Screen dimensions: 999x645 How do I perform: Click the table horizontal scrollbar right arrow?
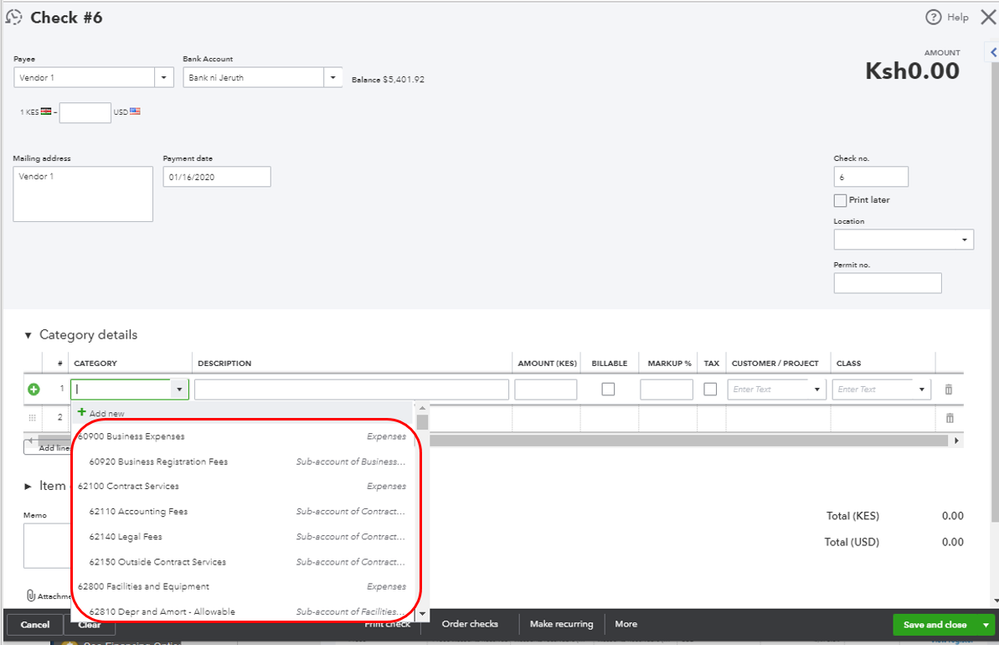tap(956, 440)
